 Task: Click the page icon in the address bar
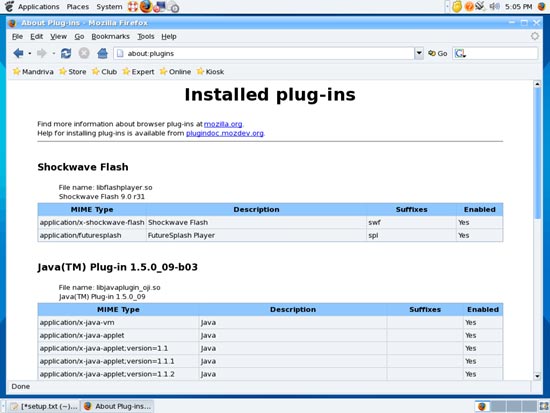click(x=120, y=53)
